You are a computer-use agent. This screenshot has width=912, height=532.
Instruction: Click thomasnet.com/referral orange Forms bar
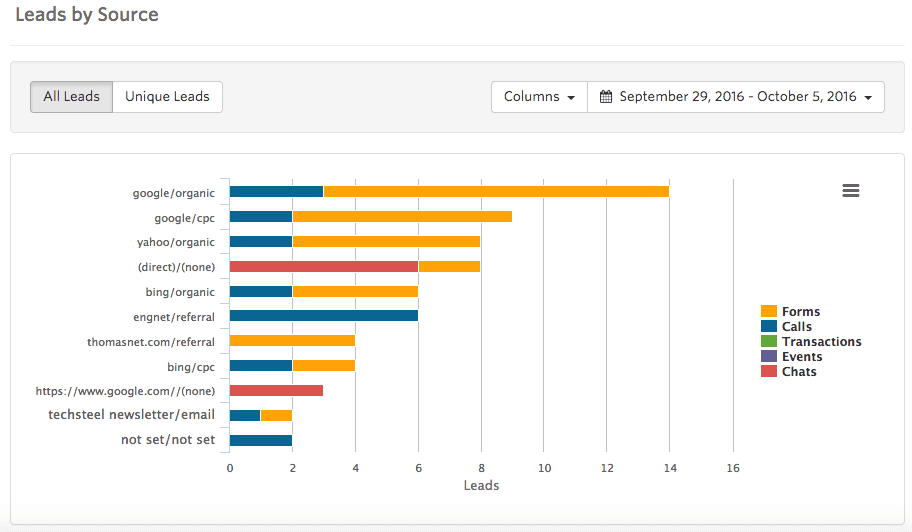292,341
